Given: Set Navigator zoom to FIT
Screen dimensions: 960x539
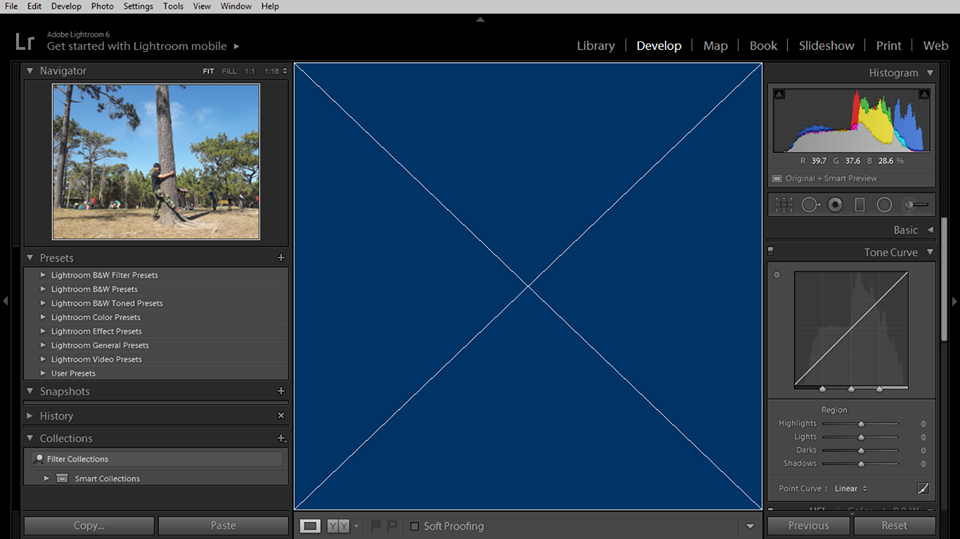Looking at the screenshot, I should [208, 71].
